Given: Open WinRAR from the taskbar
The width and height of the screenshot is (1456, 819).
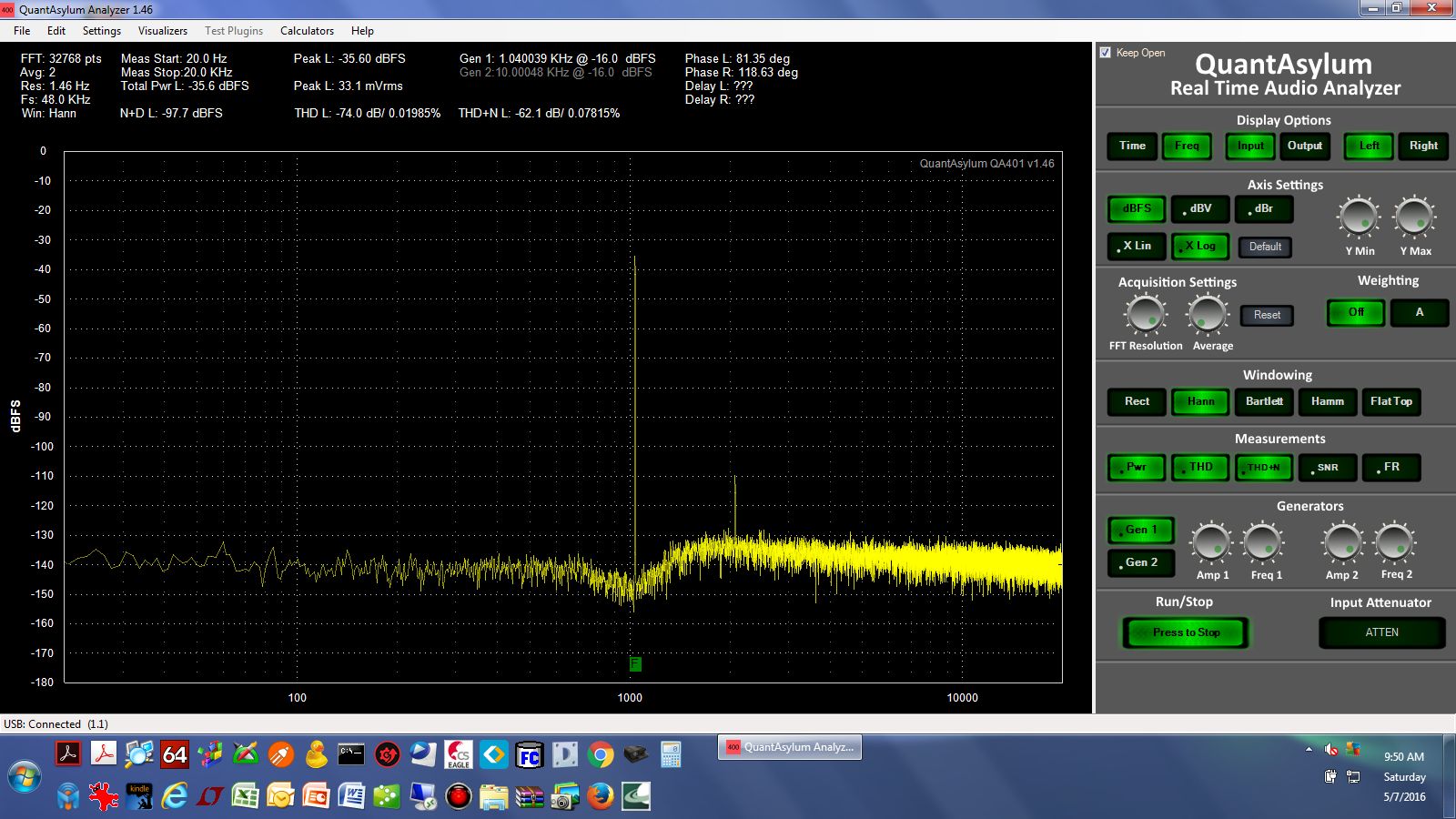Looking at the screenshot, I should coord(530,797).
